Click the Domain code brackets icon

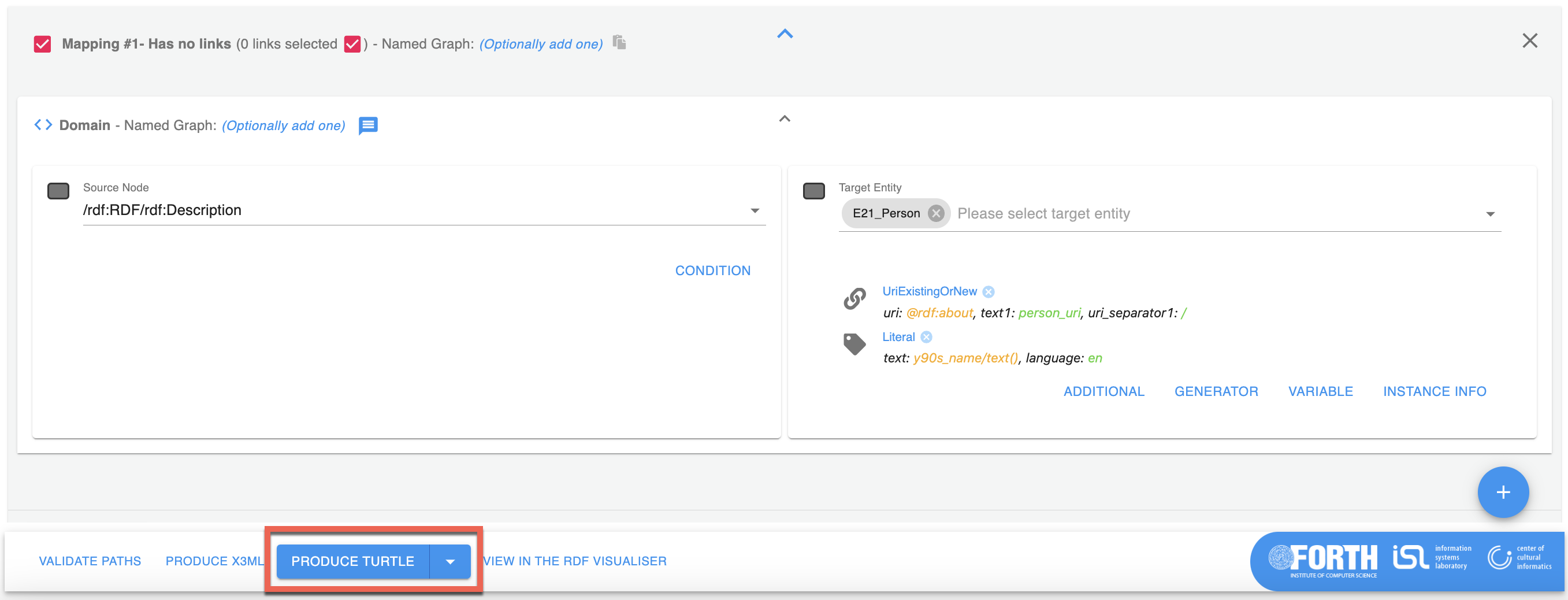point(43,125)
